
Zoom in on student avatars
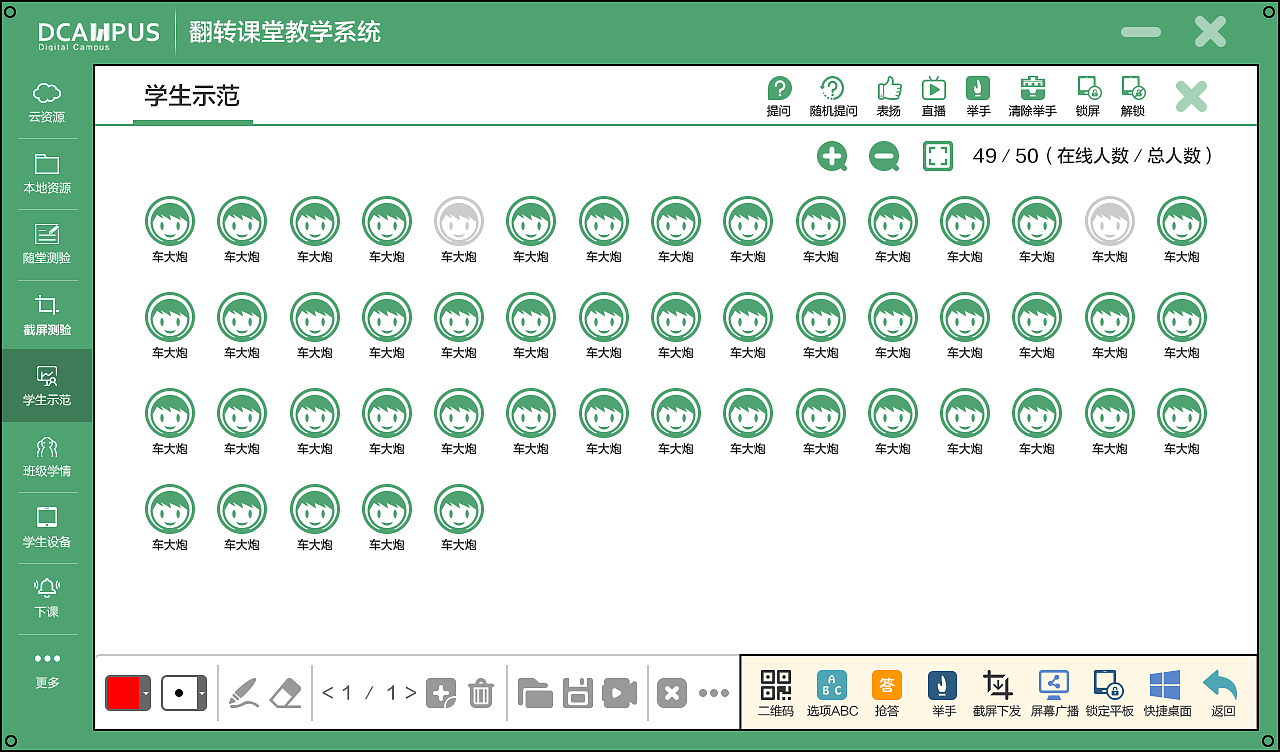tap(832, 156)
